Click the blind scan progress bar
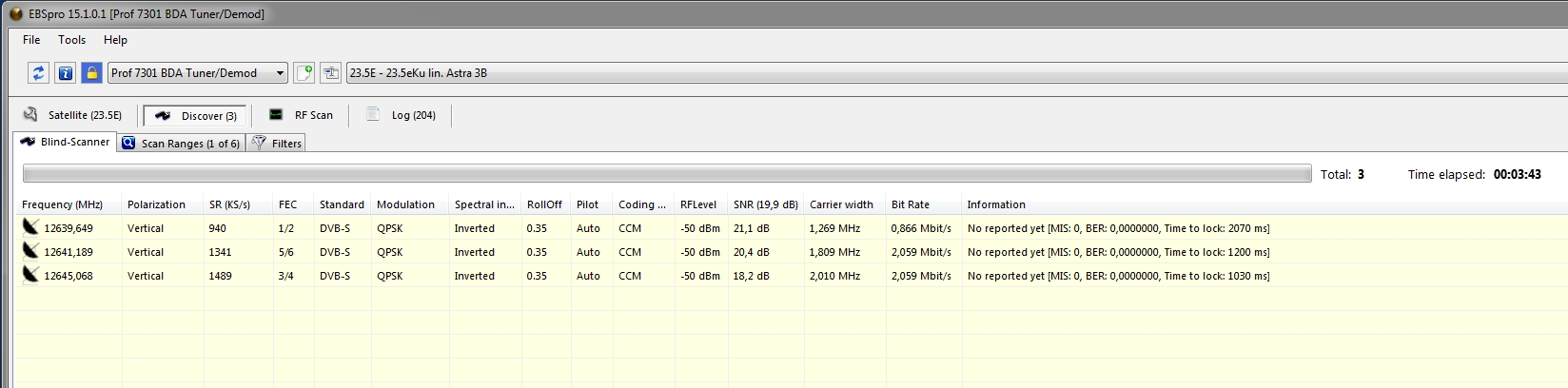 click(666, 174)
